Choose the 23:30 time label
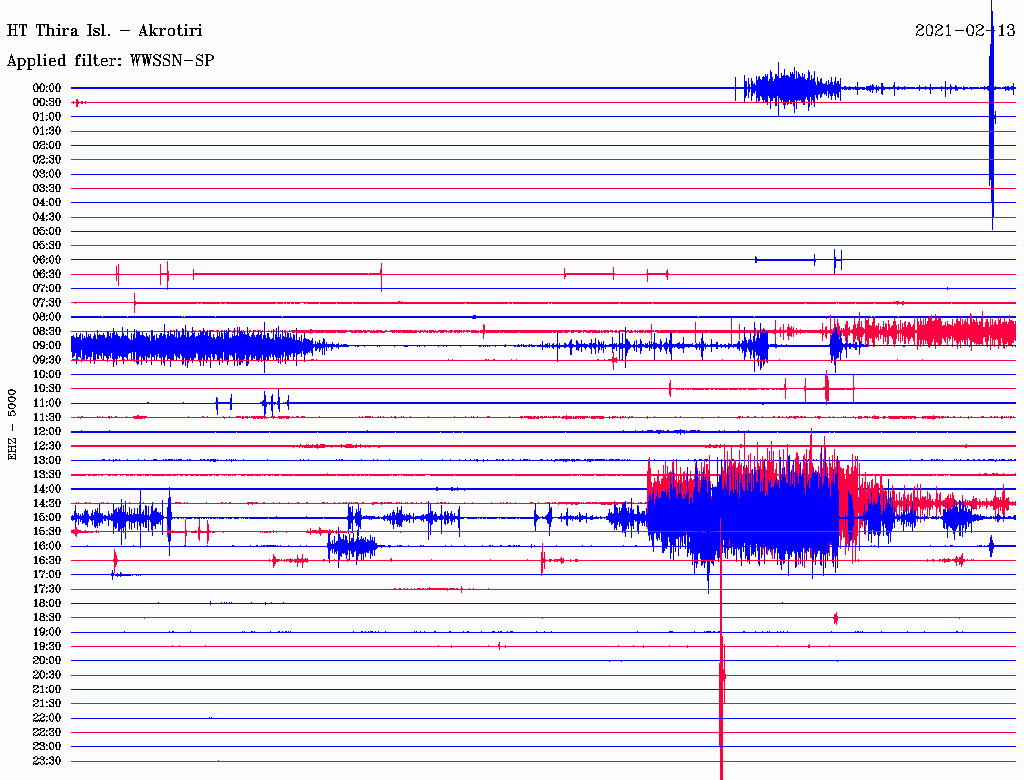The image size is (1024, 780). (x=47, y=761)
